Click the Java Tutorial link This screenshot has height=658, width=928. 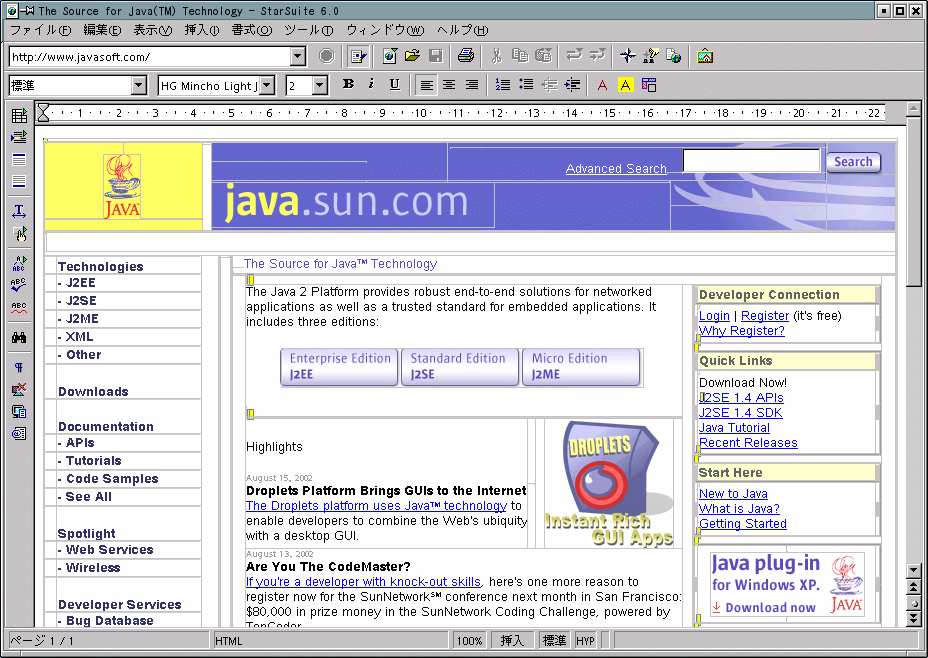(734, 428)
